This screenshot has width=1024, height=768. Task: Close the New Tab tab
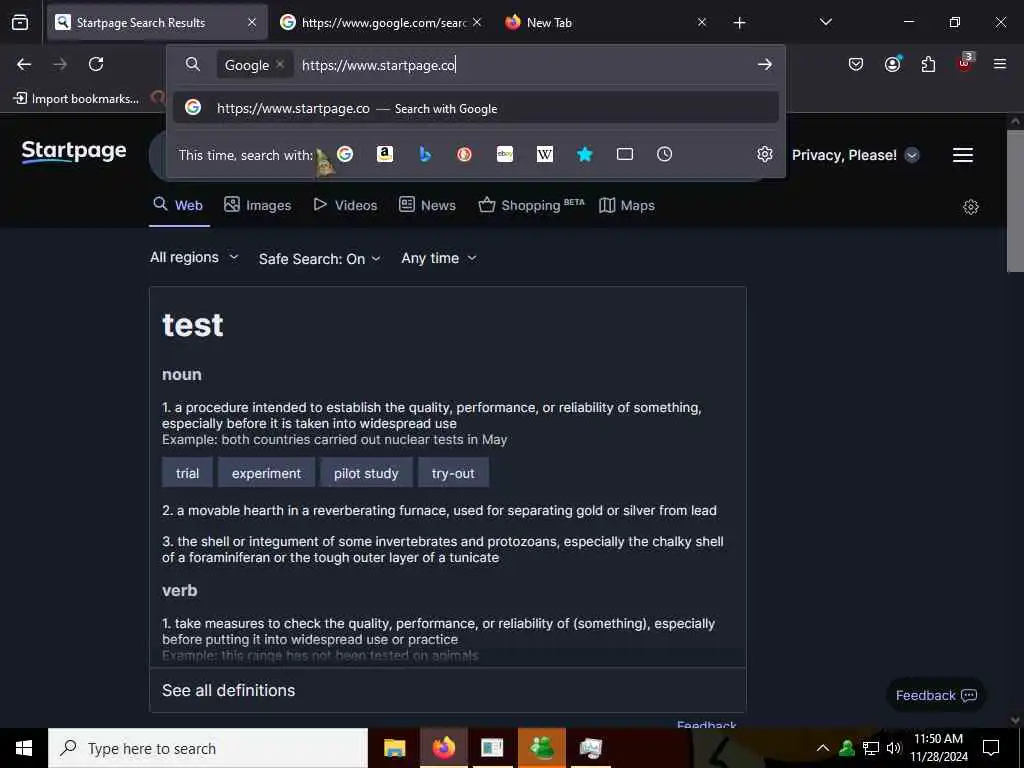(701, 22)
